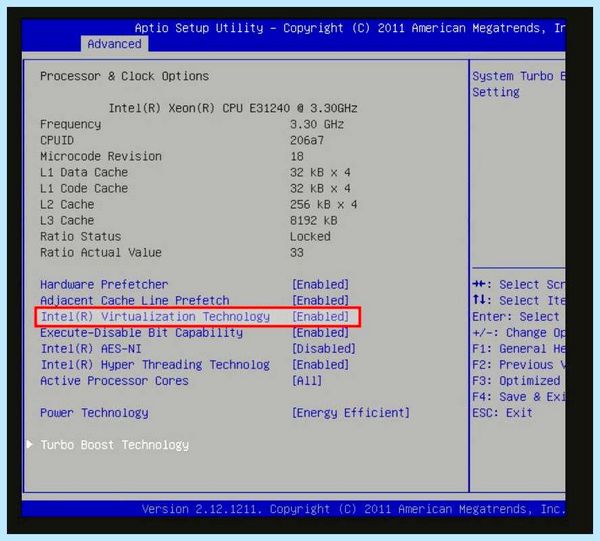600x541 pixels.
Task: Select Execute-Disable Bit Capability option
Action: pos(142,333)
